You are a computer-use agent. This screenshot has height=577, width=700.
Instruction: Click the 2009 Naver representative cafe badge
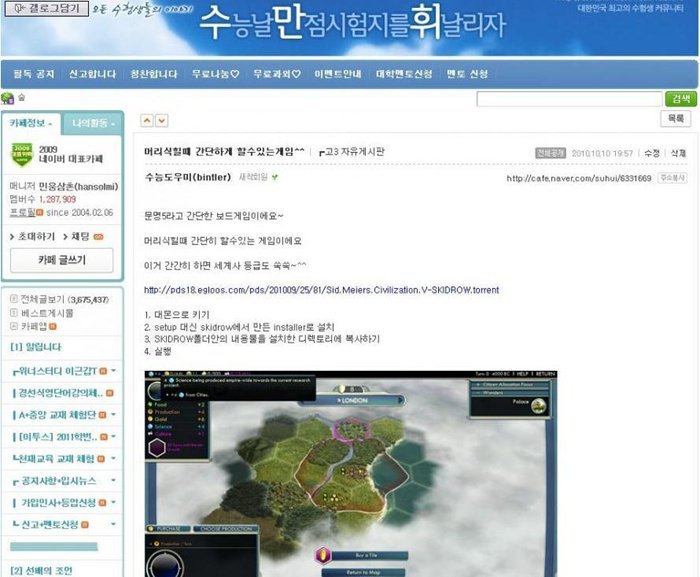[22, 155]
